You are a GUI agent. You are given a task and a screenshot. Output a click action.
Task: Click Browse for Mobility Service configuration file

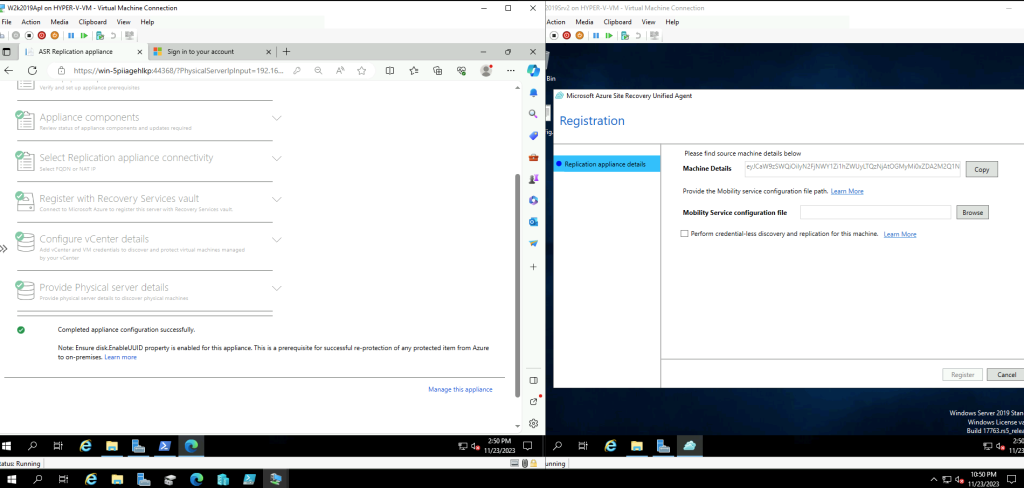(x=972, y=212)
